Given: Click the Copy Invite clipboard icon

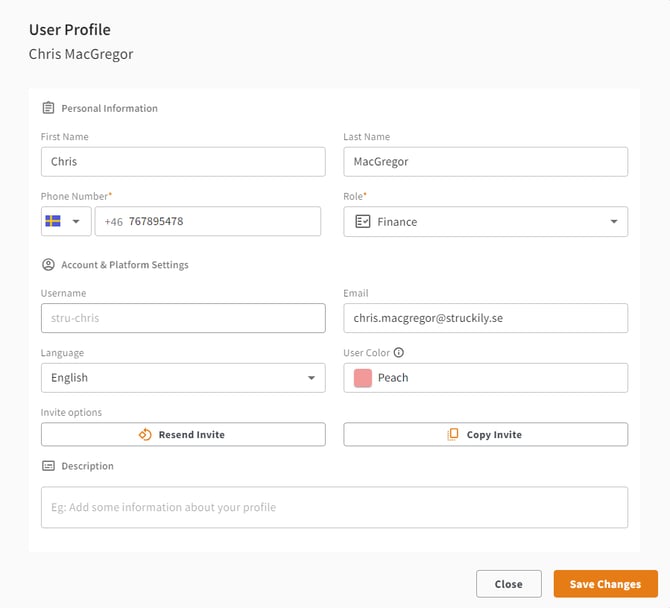Looking at the screenshot, I should (x=453, y=435).
